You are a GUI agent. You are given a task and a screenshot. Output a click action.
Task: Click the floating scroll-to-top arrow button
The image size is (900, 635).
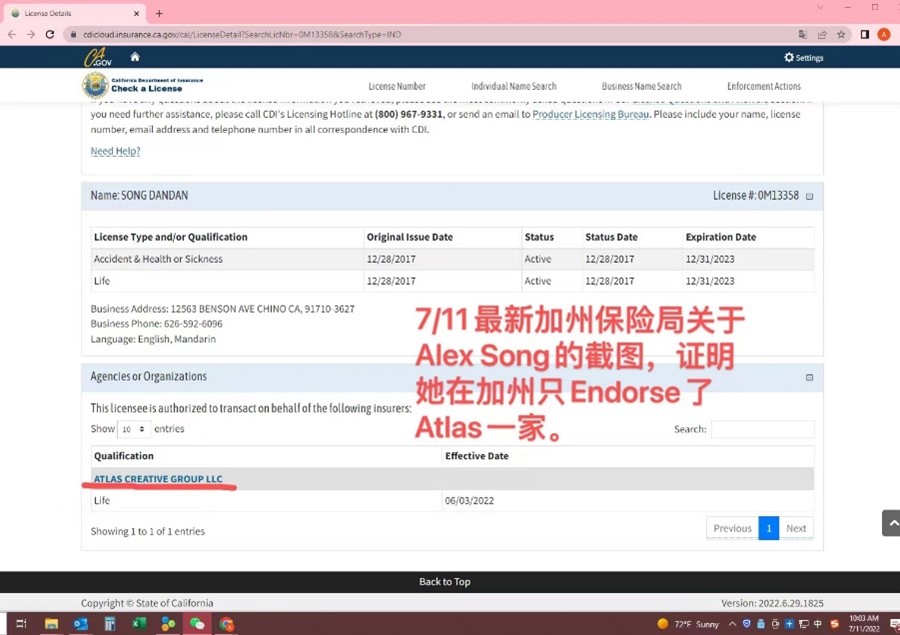tap(891, 523)
